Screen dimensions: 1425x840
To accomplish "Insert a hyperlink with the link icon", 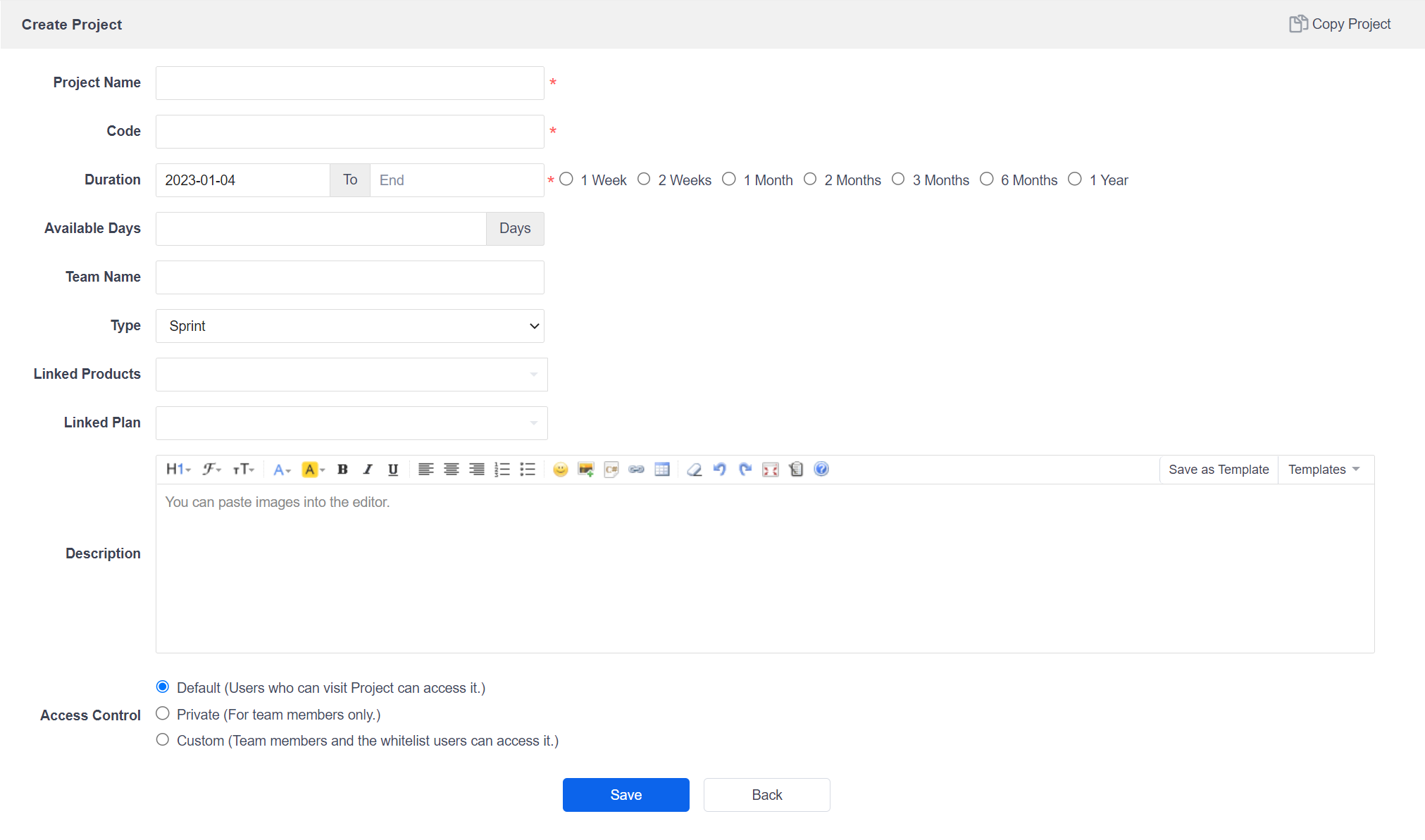I will click(x=636, y=470).
